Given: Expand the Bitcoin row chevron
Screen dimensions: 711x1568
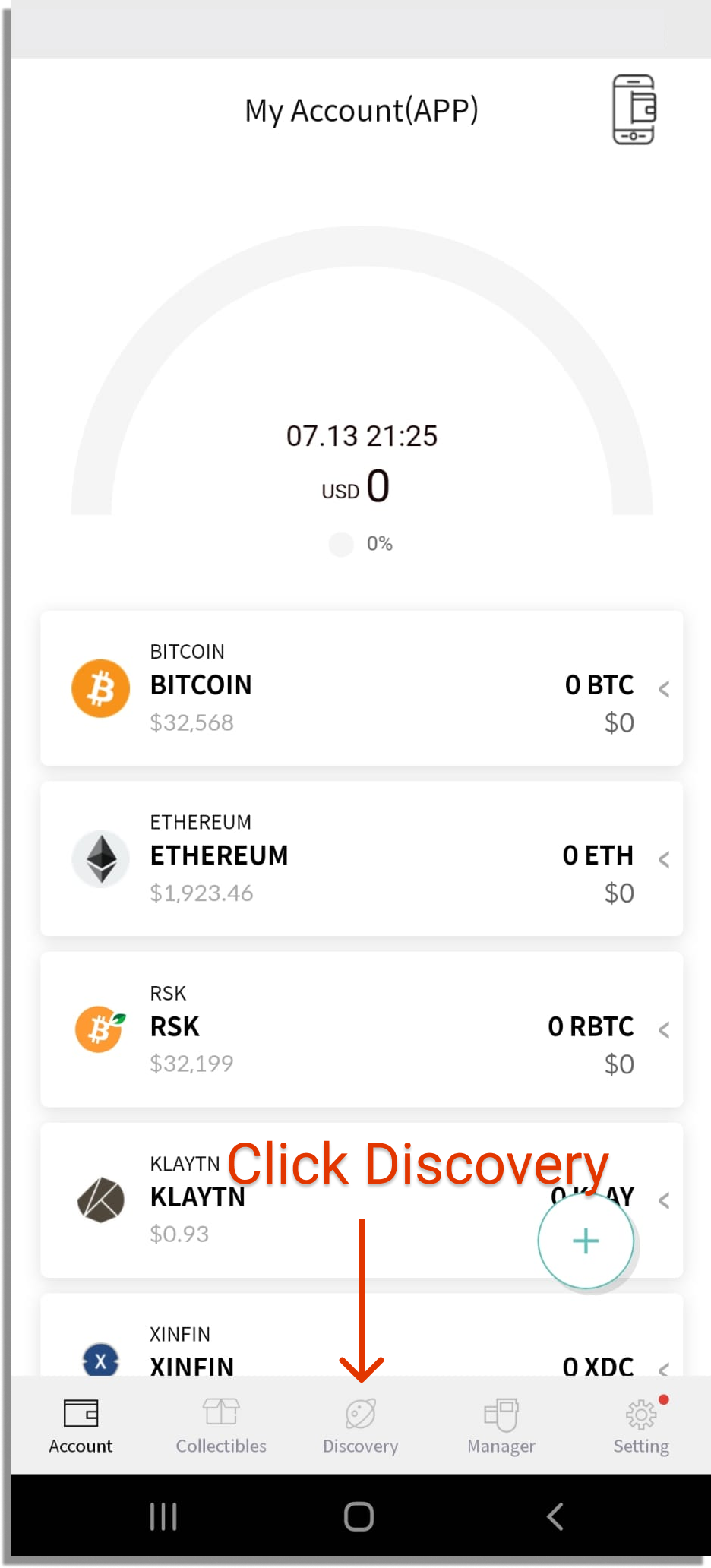Looking at the screenshot, I should [x=664, y=689].
